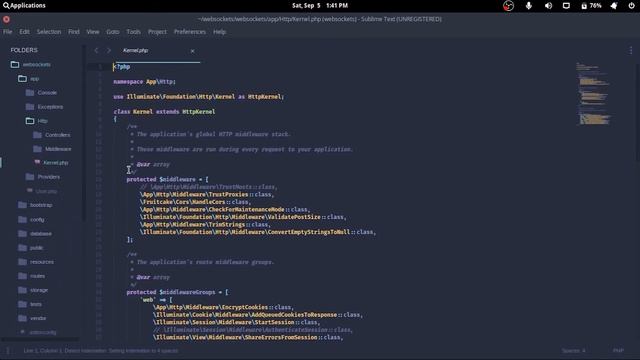Open the Preferences menu
Image resolution: width=640 pixels, height=360 pixels.
[190, 32]
